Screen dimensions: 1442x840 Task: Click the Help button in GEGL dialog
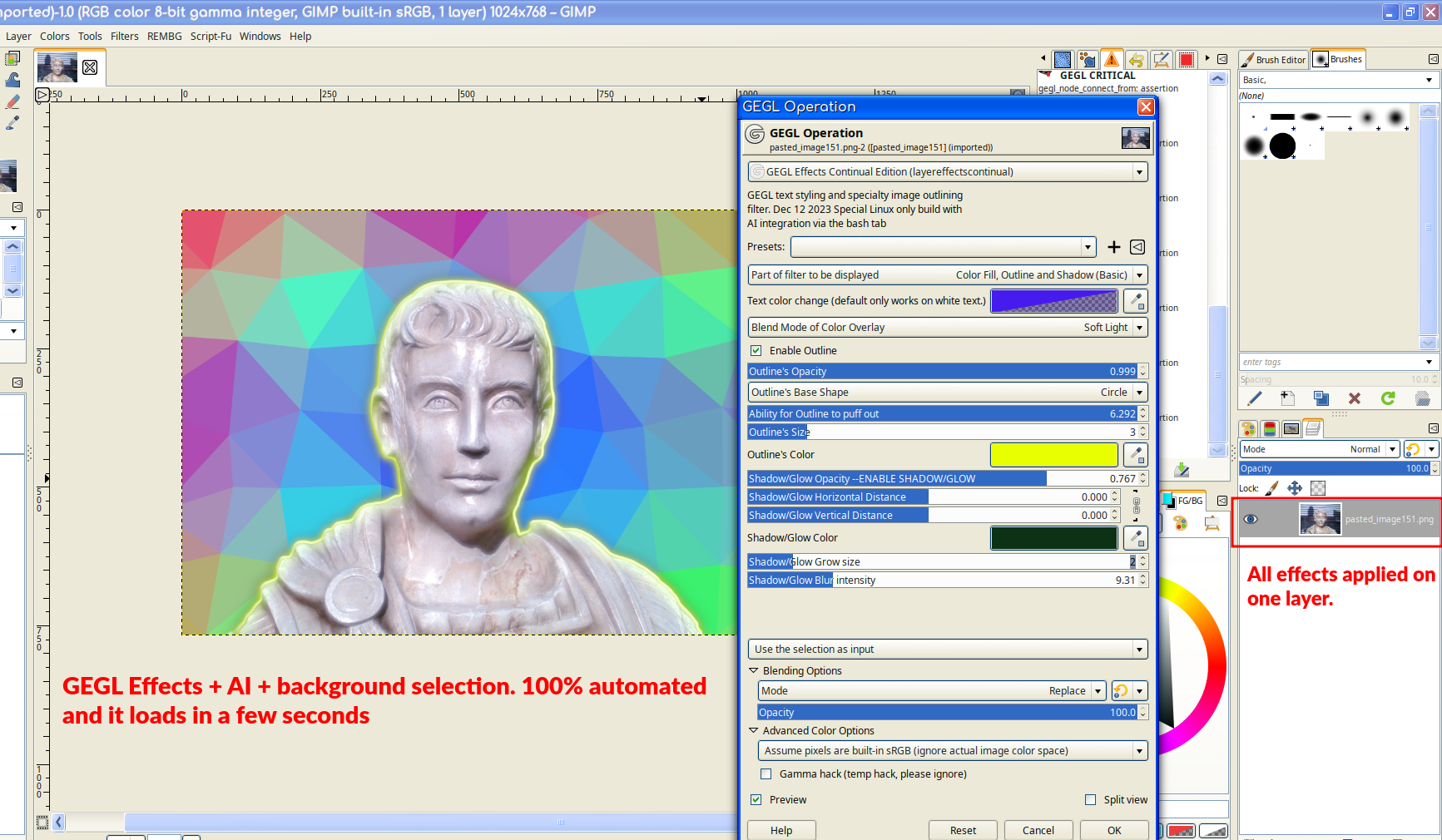(x=781, y=830)
